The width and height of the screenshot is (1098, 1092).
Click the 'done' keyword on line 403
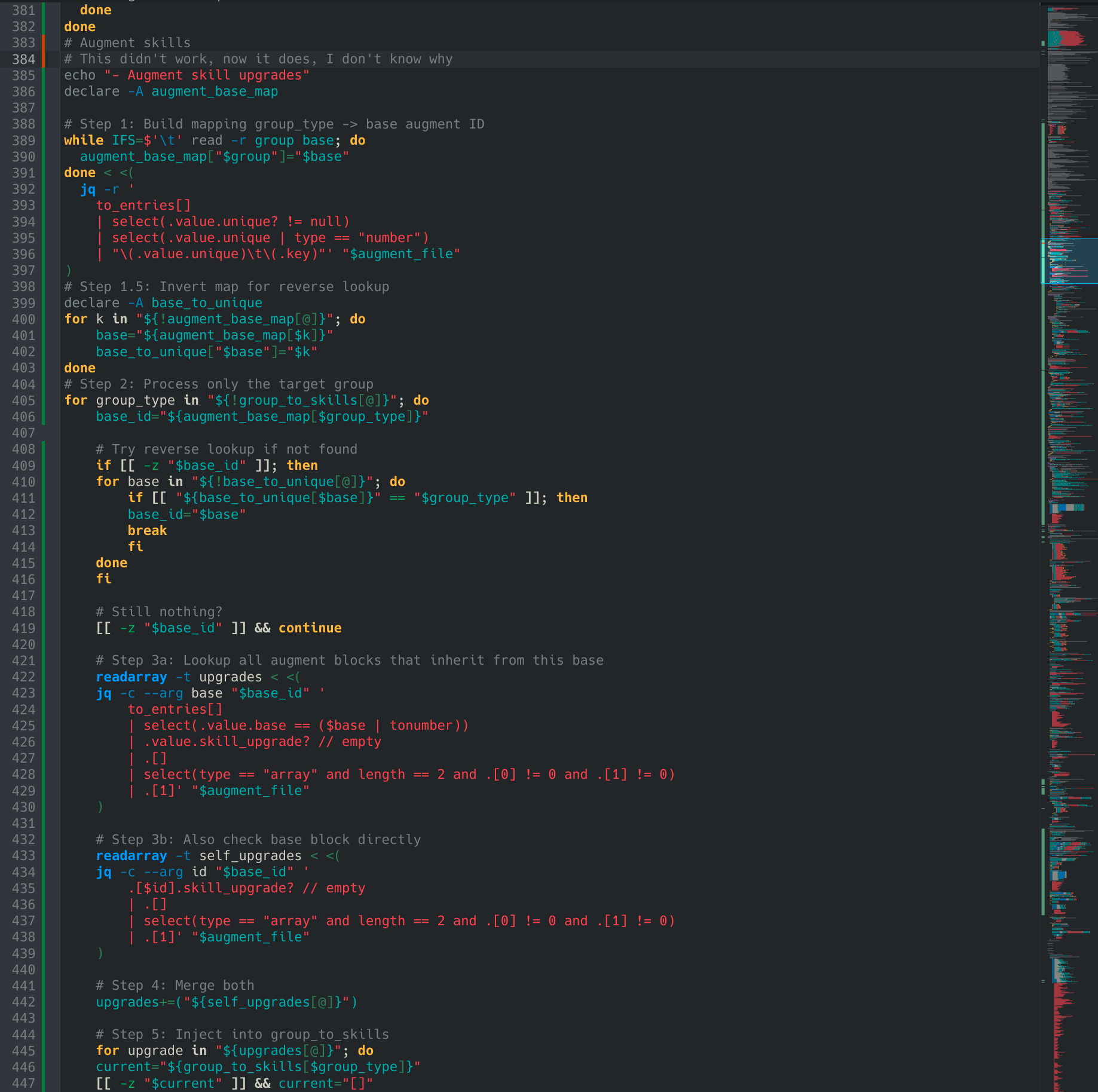pos(80,368)
